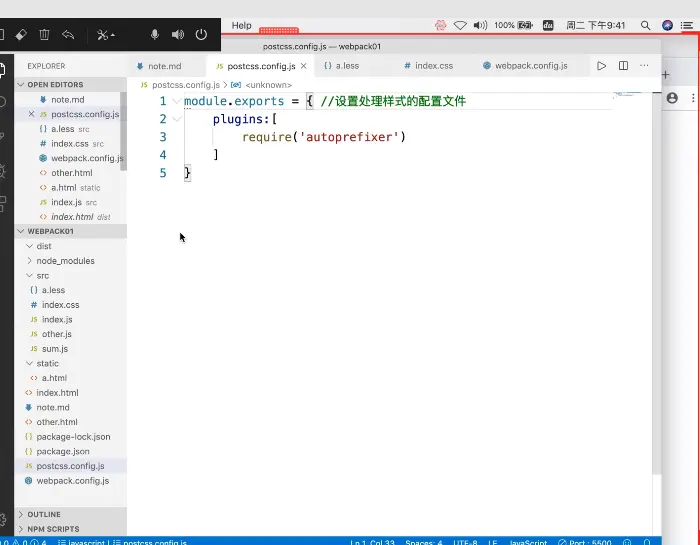Collapse the dist folder
The width and height of the screenshot is (700, 545).
[x=71, y=246]
